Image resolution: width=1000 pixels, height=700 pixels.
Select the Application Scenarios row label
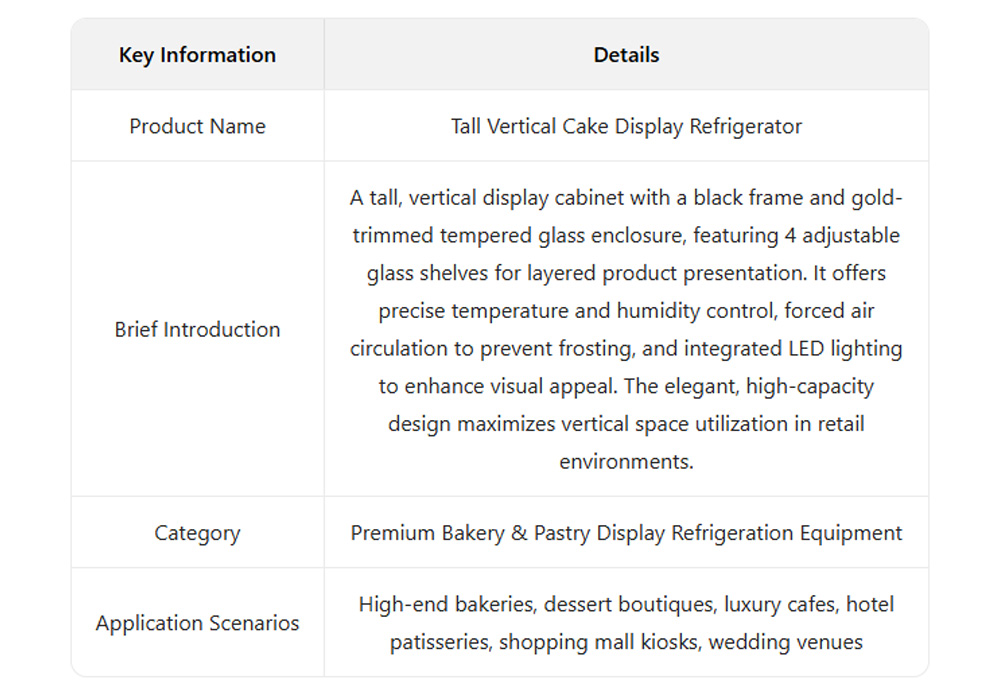pyautogui.click(x=197, y=623)
